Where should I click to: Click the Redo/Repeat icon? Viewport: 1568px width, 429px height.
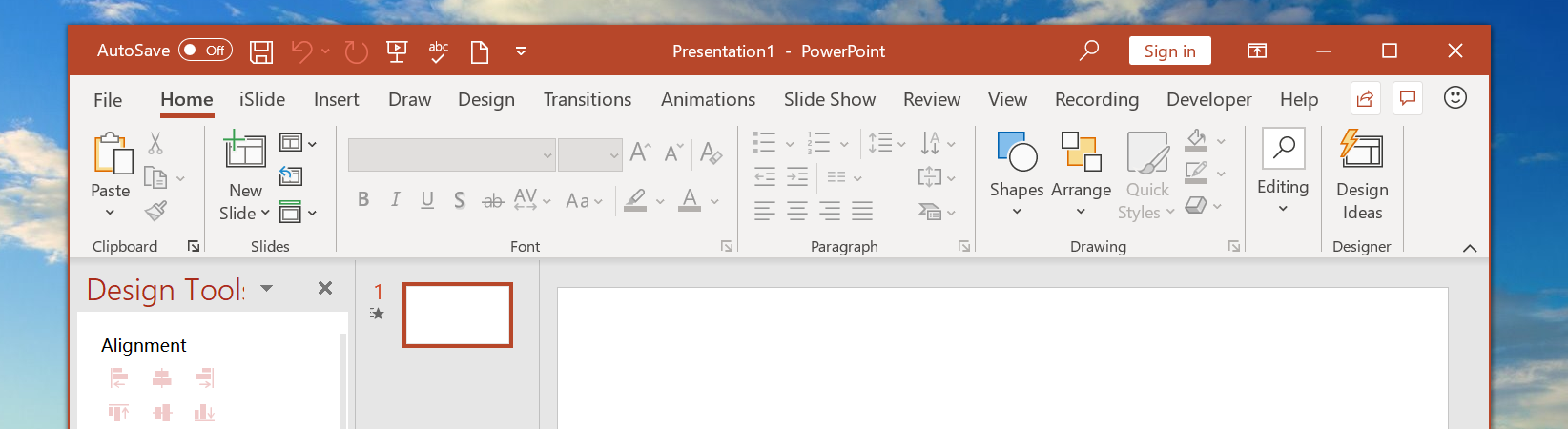tap(356, 51)
